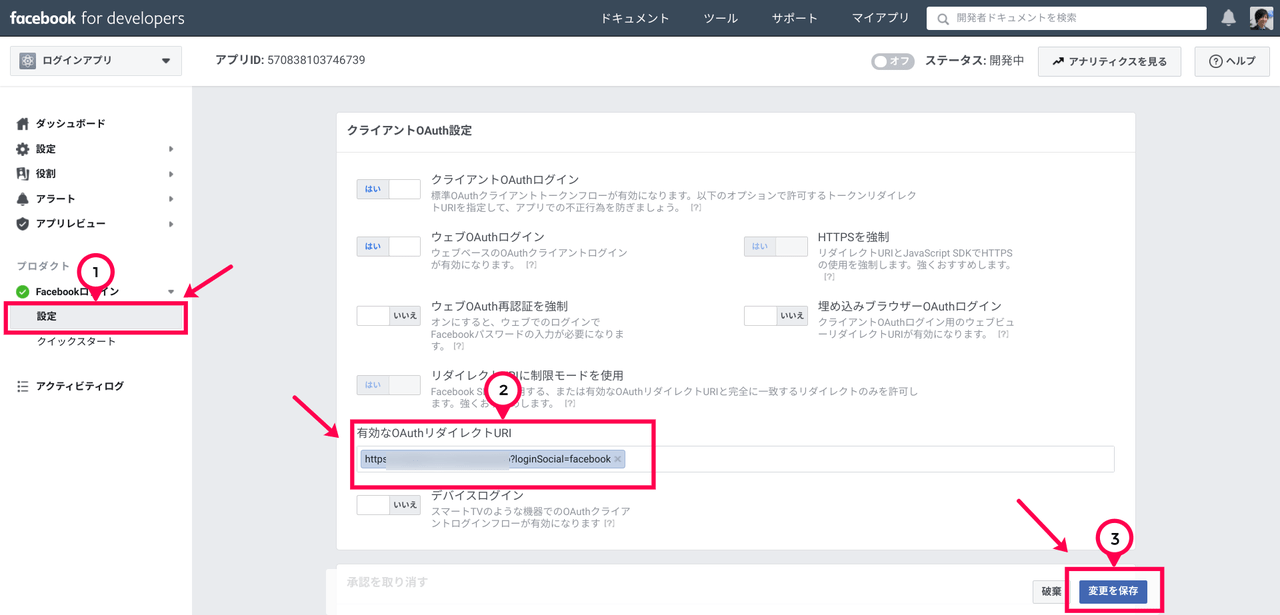This screenshot has width=1280, height=615.
Task: Open help tip for HTTPSを強制
Action: (x=829, y=277)
